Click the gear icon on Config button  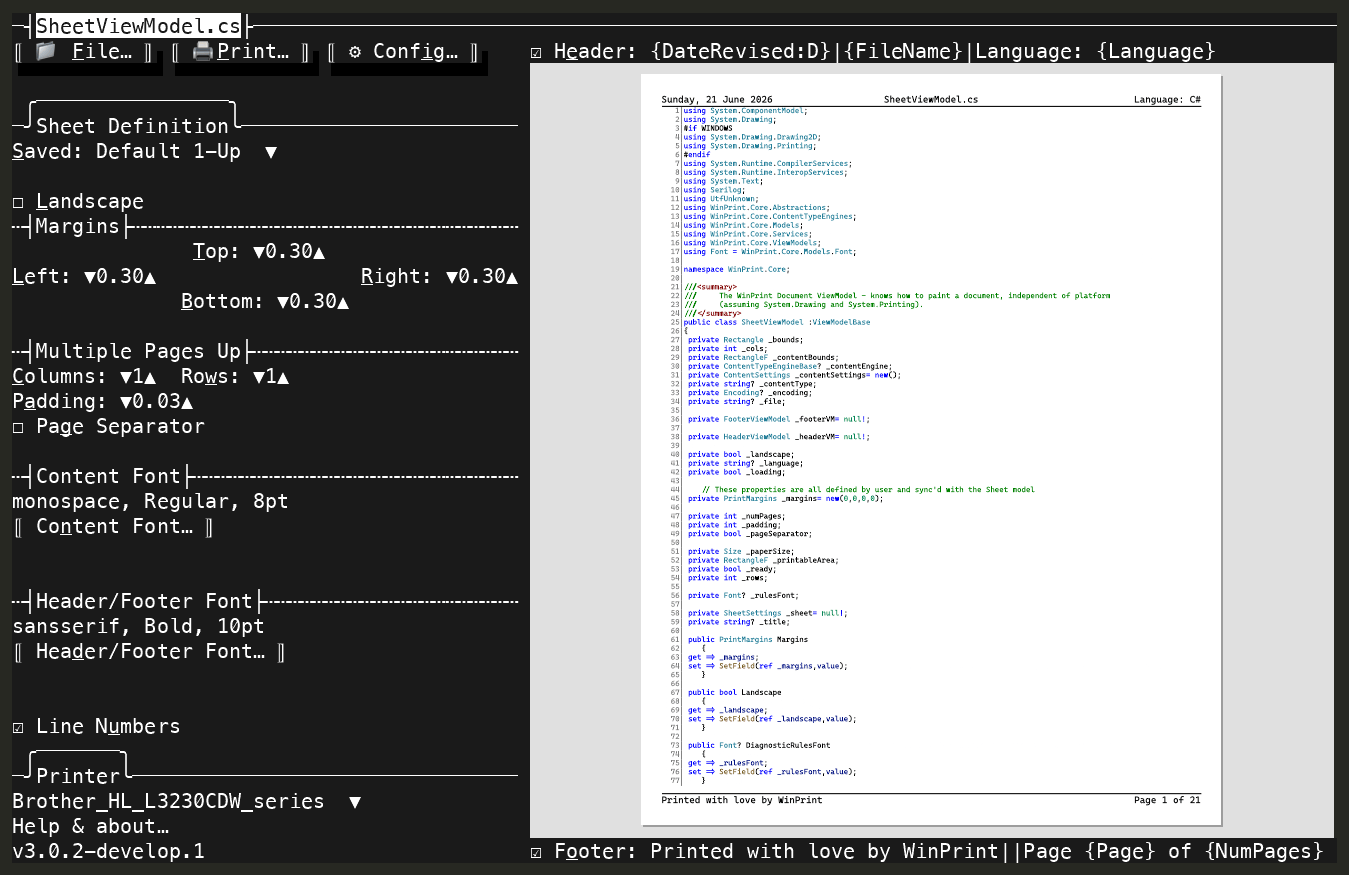coord(355,52)
